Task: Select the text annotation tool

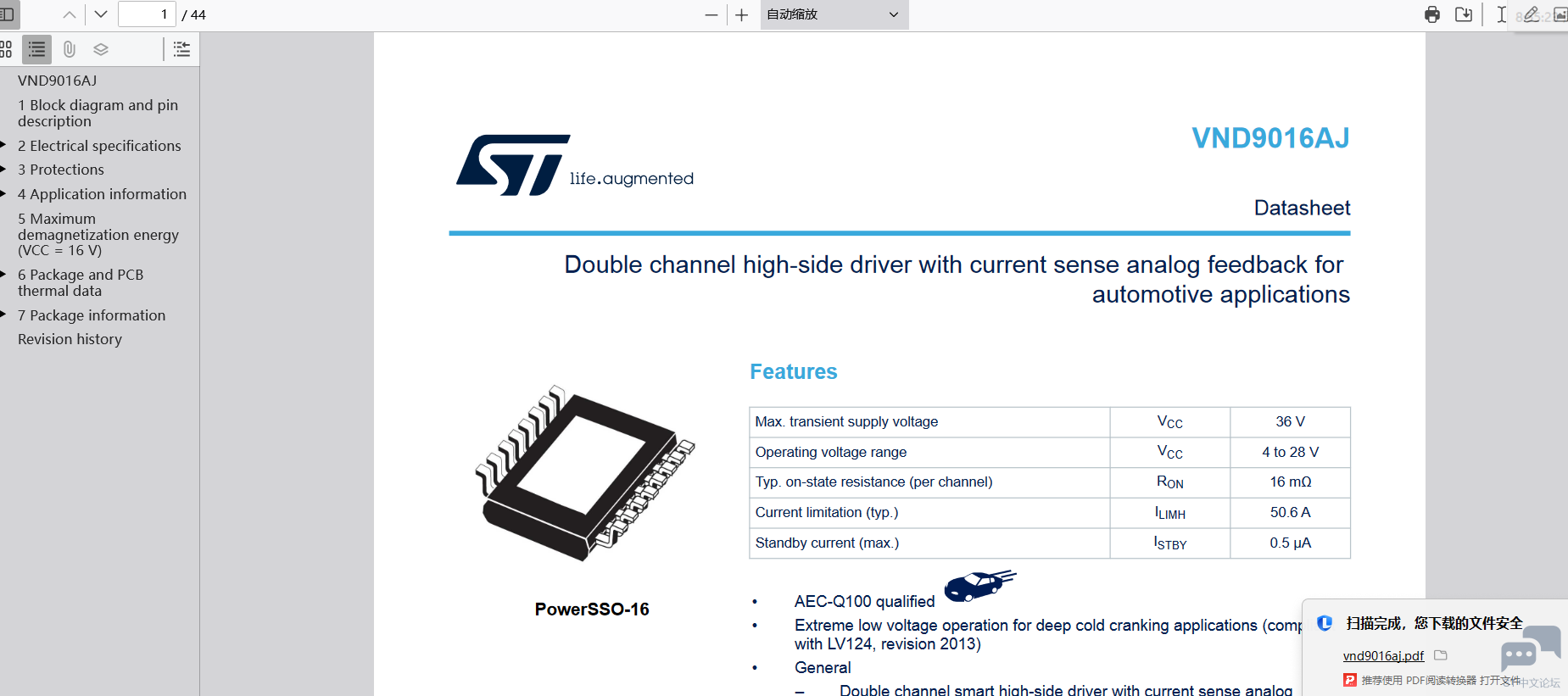Action: click(1502, 14)
